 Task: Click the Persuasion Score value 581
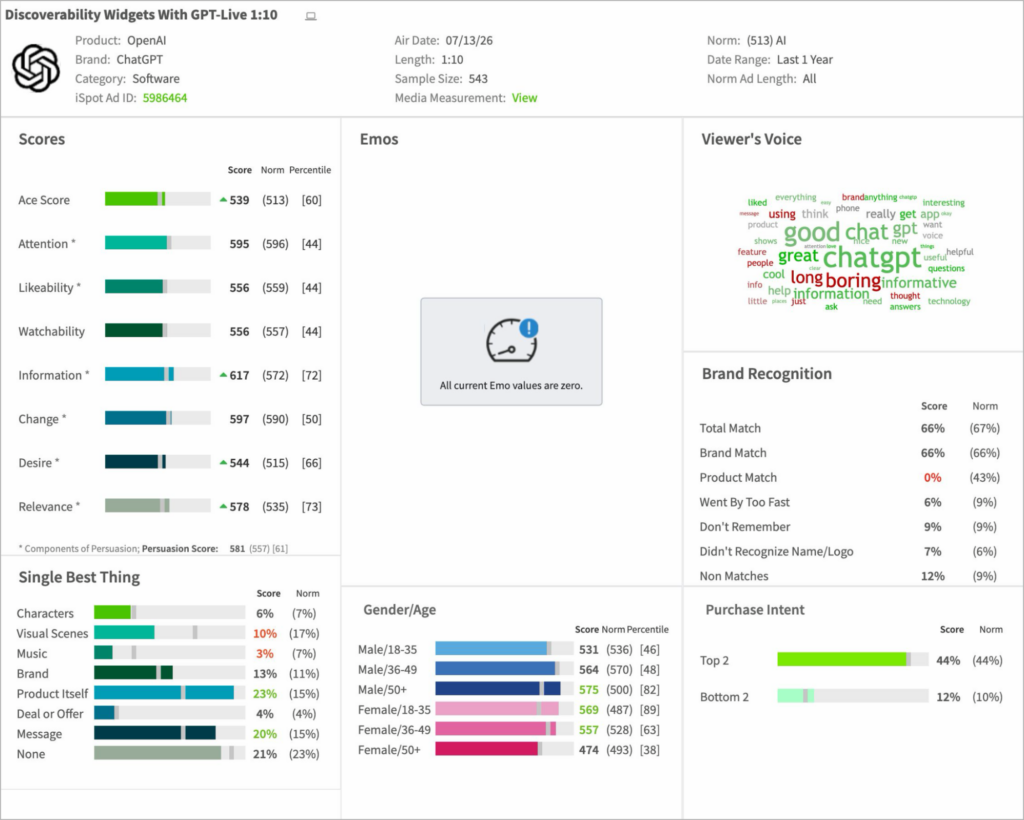(x=237, y=549)
